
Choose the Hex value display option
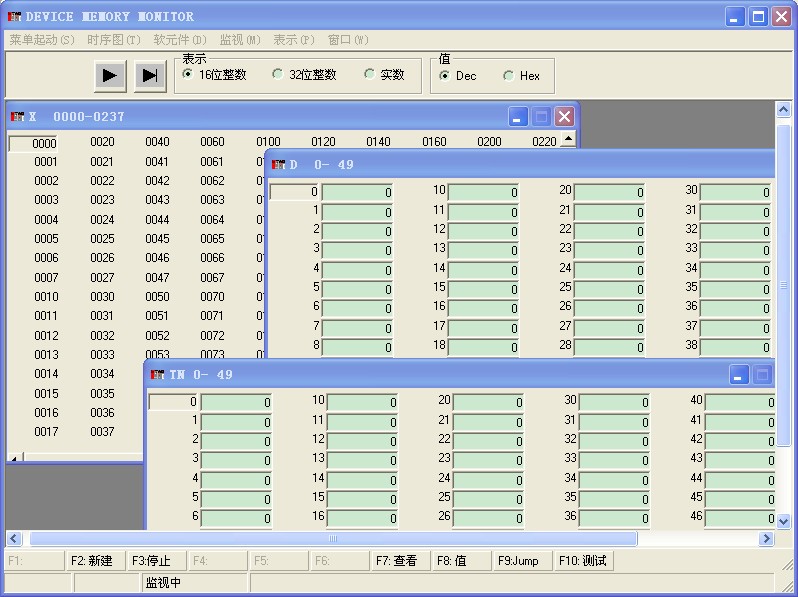(509, 76)
